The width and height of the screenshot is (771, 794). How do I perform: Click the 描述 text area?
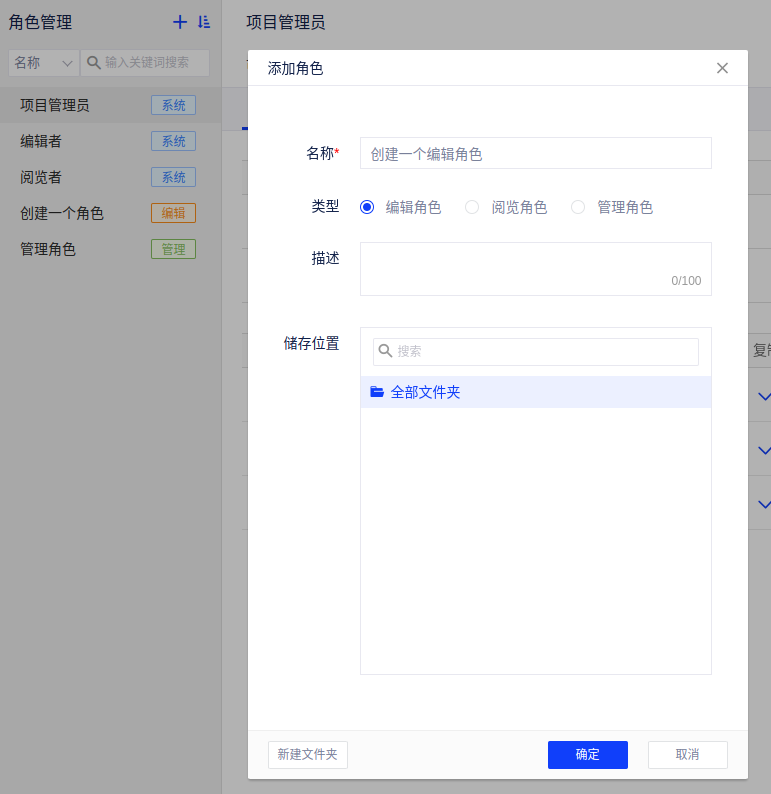[535, 268]
